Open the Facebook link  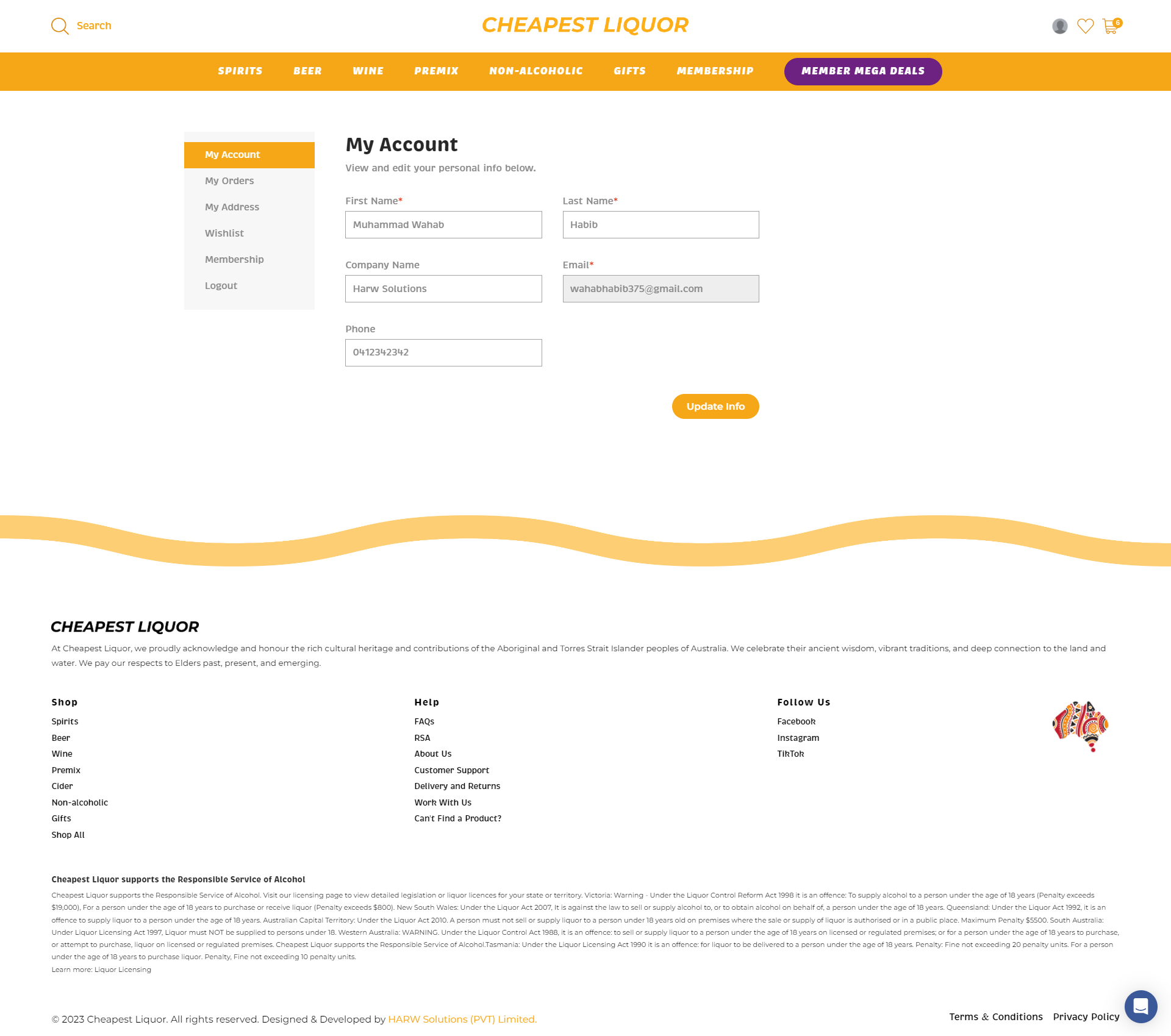pyautogui.click(x=797, y=721)
